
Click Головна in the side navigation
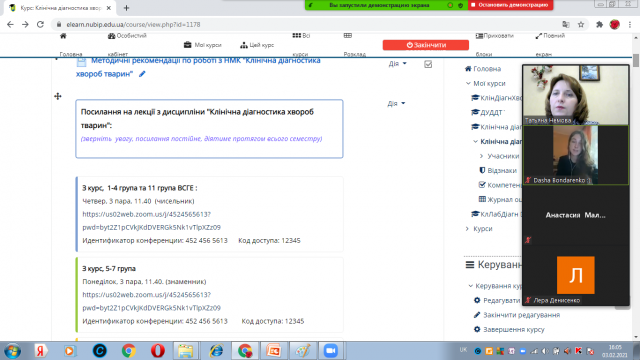(483, 69)
